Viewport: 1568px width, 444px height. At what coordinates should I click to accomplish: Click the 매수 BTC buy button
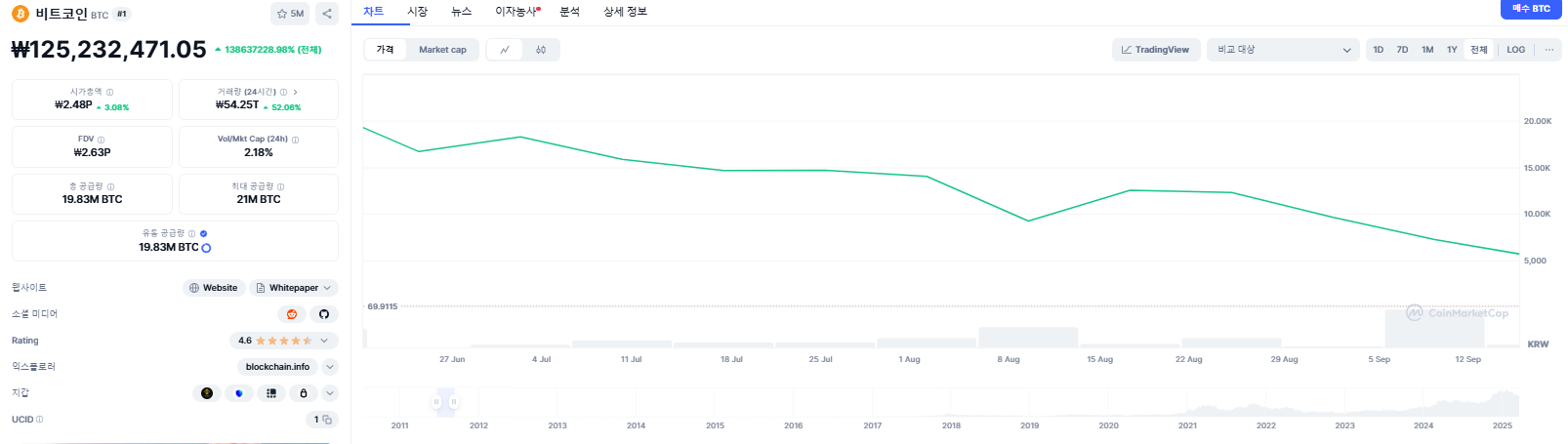coord(1531,9)
